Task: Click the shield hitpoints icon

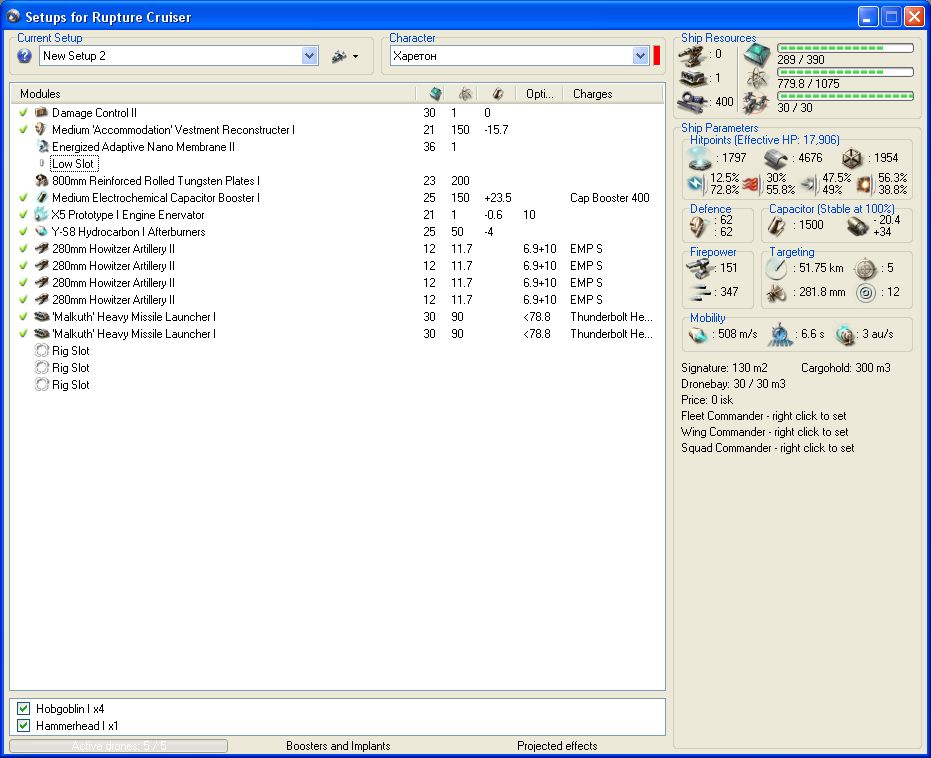Action: coord(699,158)
